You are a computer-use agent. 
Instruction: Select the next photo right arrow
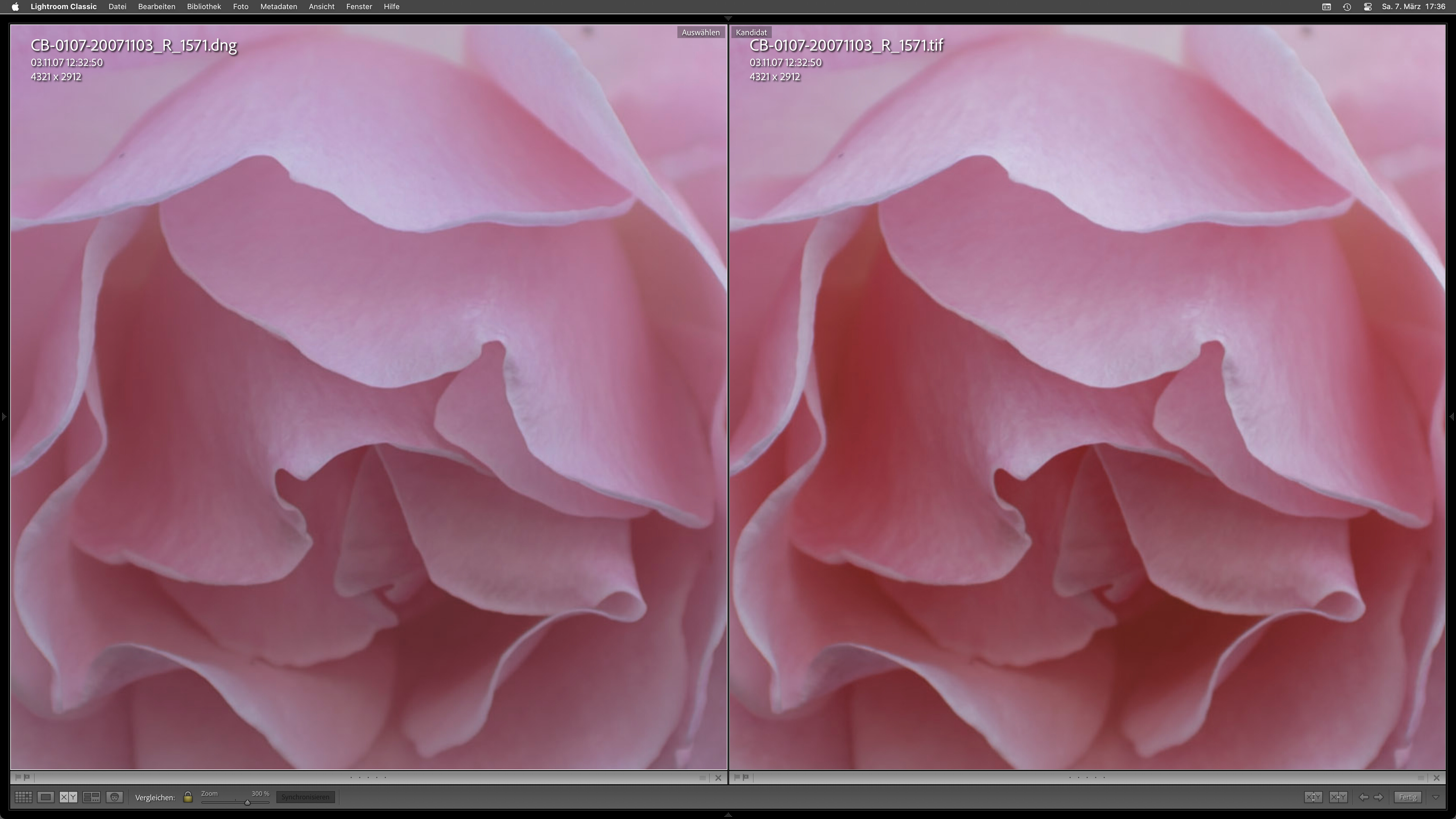point(1379,797)
